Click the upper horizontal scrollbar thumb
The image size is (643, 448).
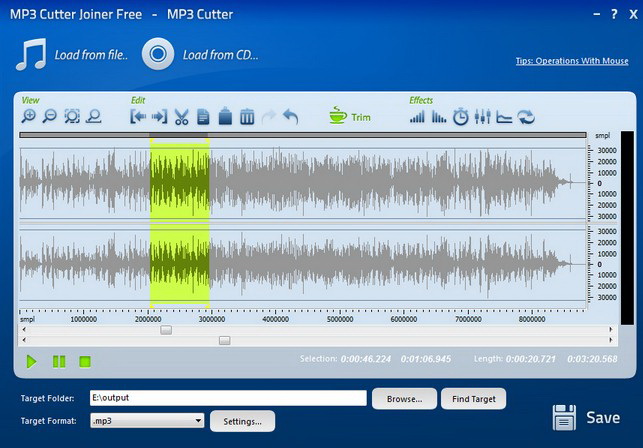[x=166, y=330]
